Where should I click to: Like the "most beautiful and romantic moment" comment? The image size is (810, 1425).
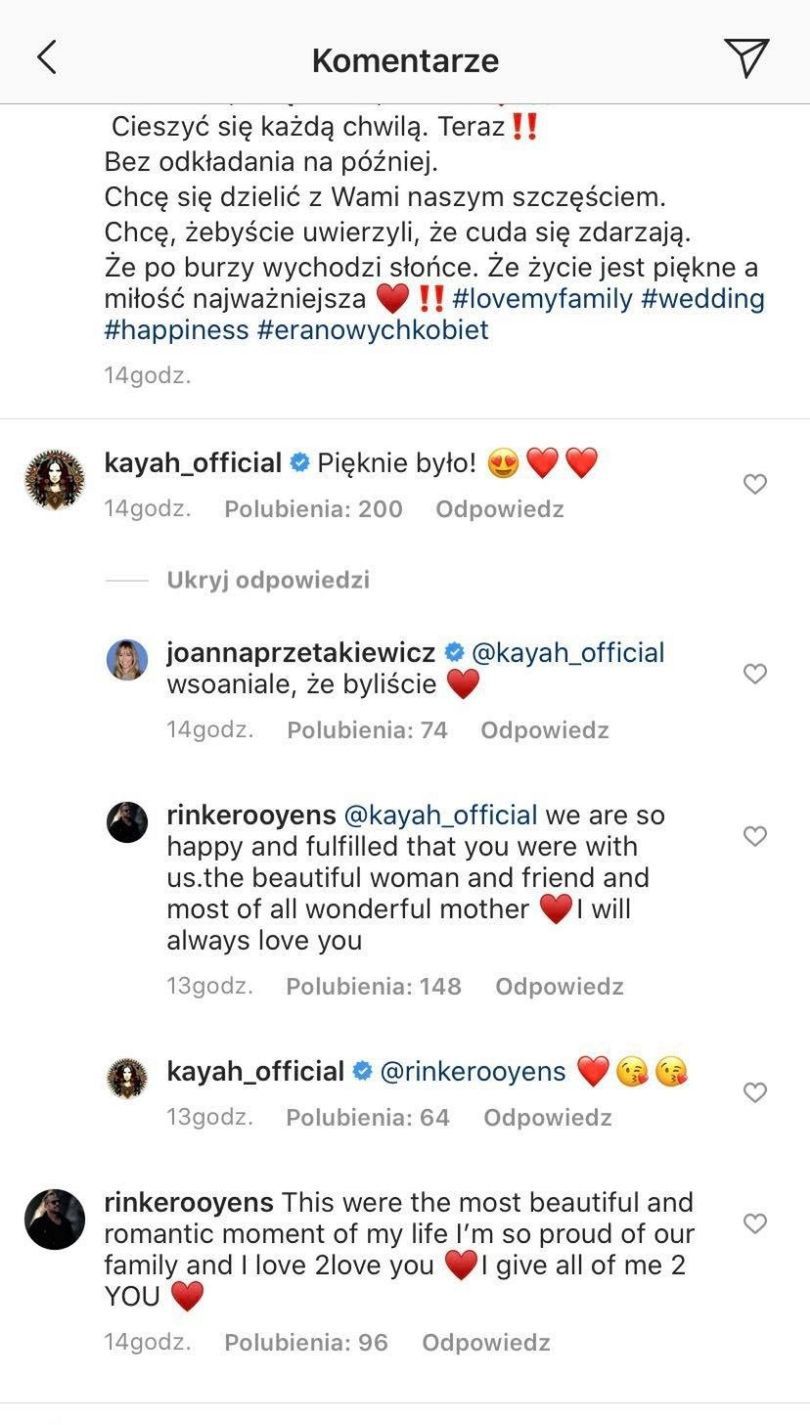(x=755, y=1223)
